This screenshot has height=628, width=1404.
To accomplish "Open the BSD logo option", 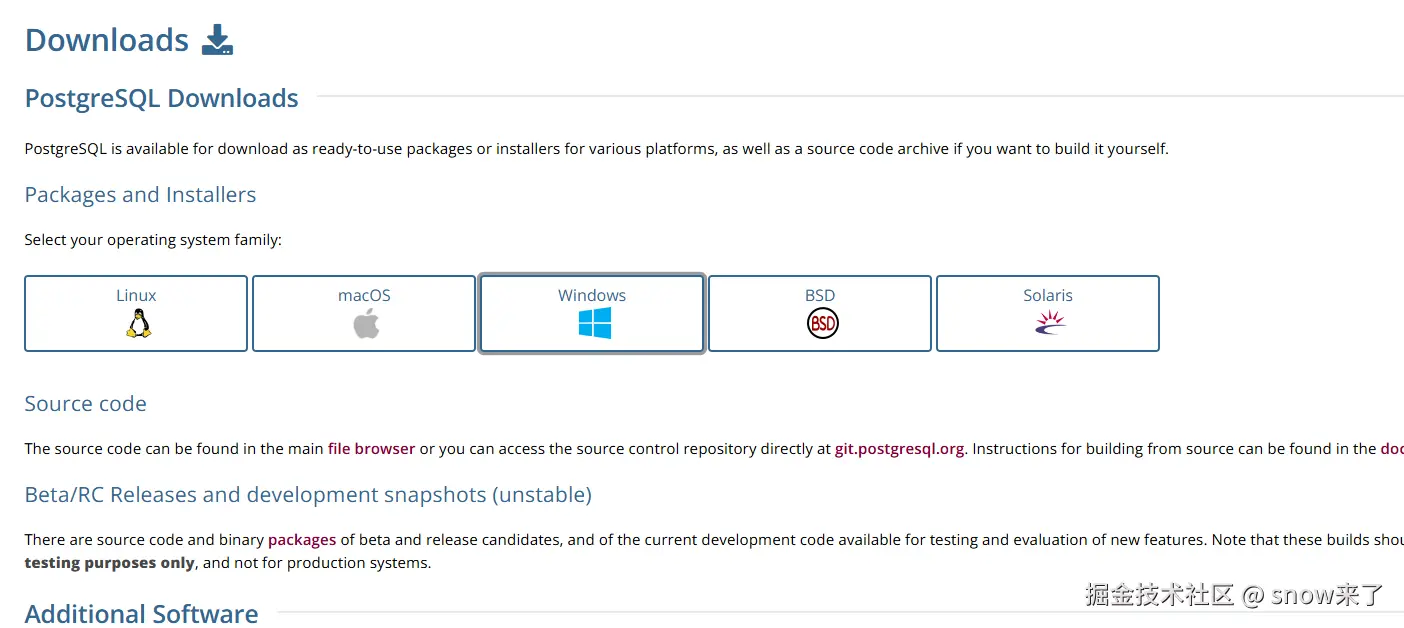I will [x=821, y=323].
